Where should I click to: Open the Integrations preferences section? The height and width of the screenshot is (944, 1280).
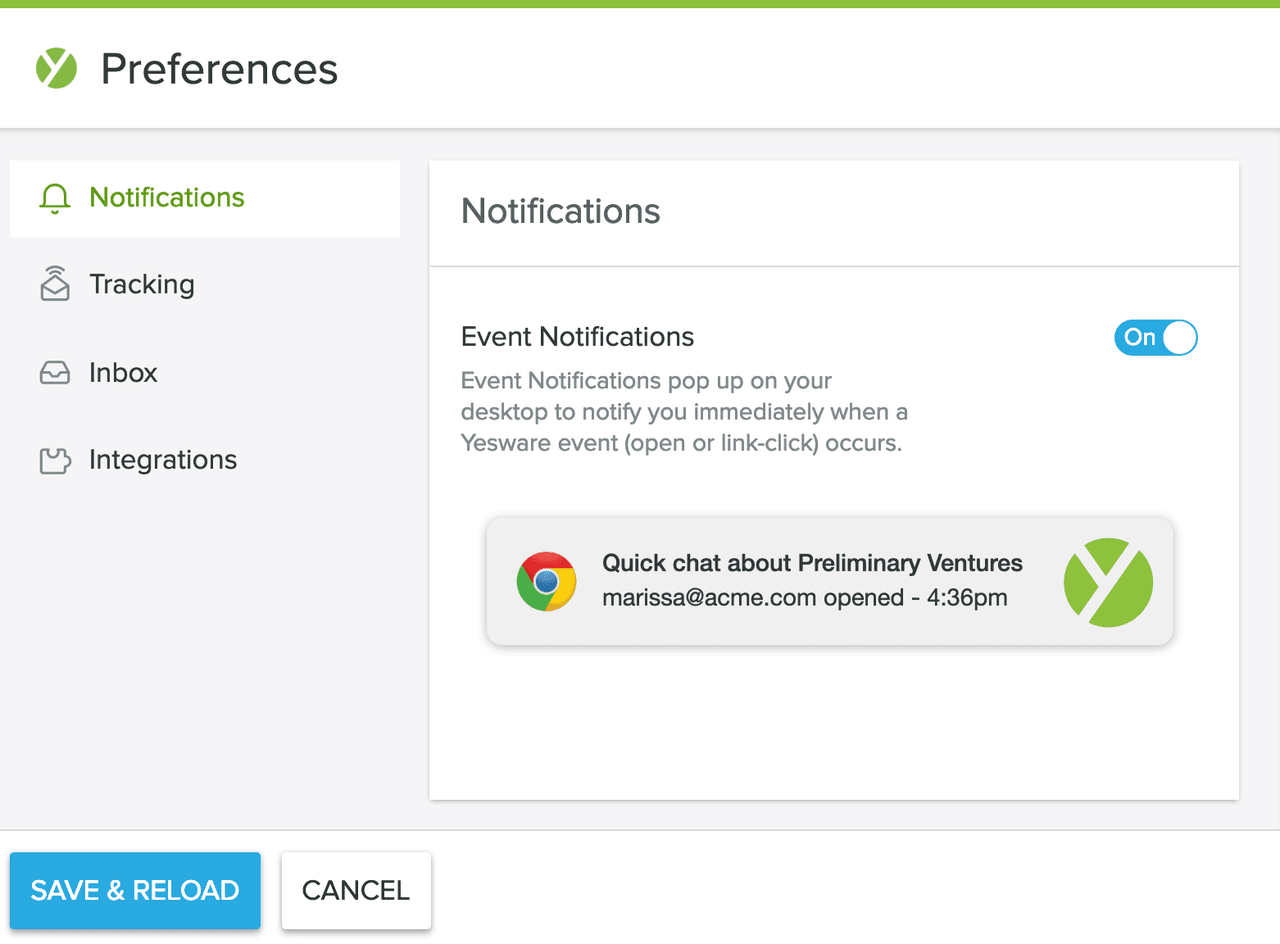pyautogui.click(x=162, y=460)
